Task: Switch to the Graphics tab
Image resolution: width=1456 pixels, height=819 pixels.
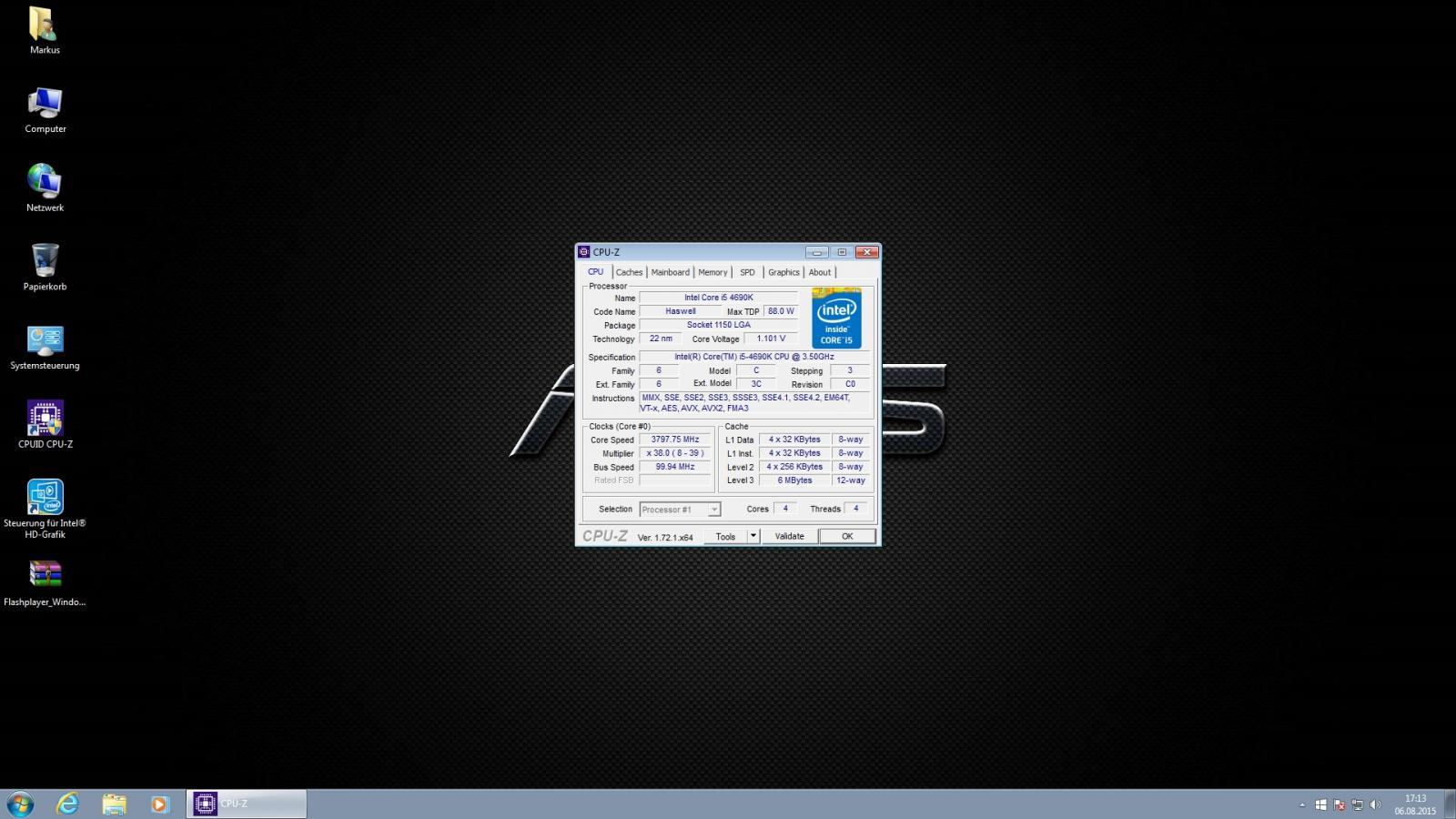Action: pos(784,272)
